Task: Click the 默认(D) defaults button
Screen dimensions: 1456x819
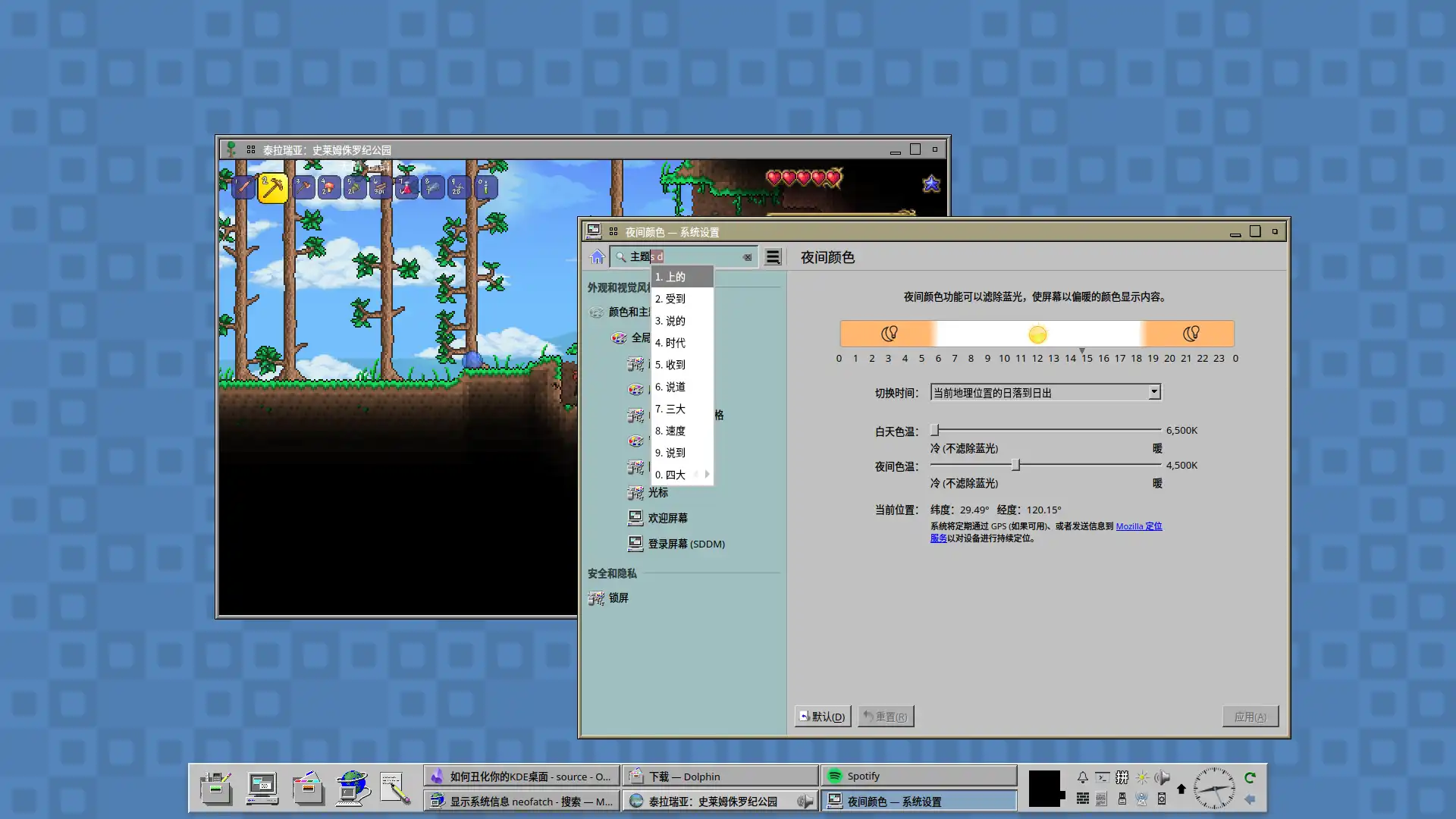Action: click(822, 717)
